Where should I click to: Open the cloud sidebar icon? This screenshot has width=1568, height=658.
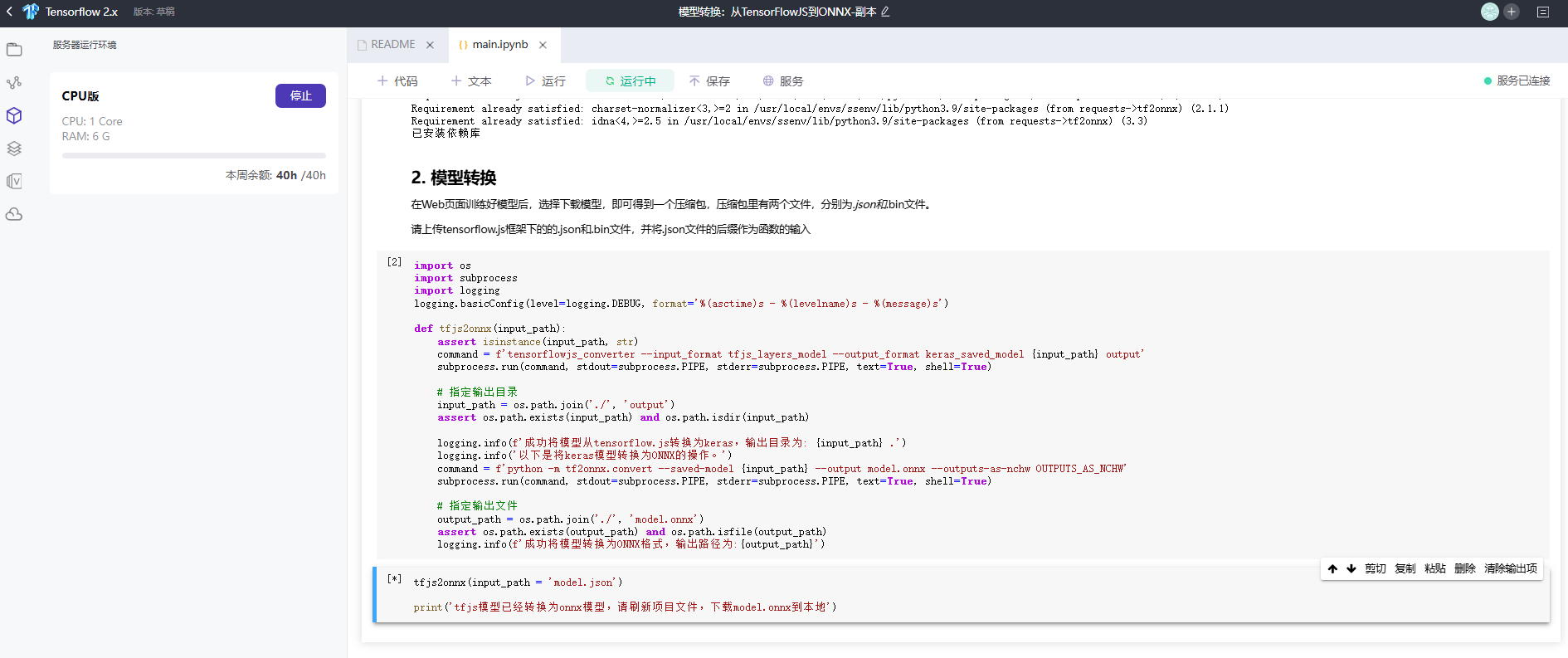tap(14, 214)
